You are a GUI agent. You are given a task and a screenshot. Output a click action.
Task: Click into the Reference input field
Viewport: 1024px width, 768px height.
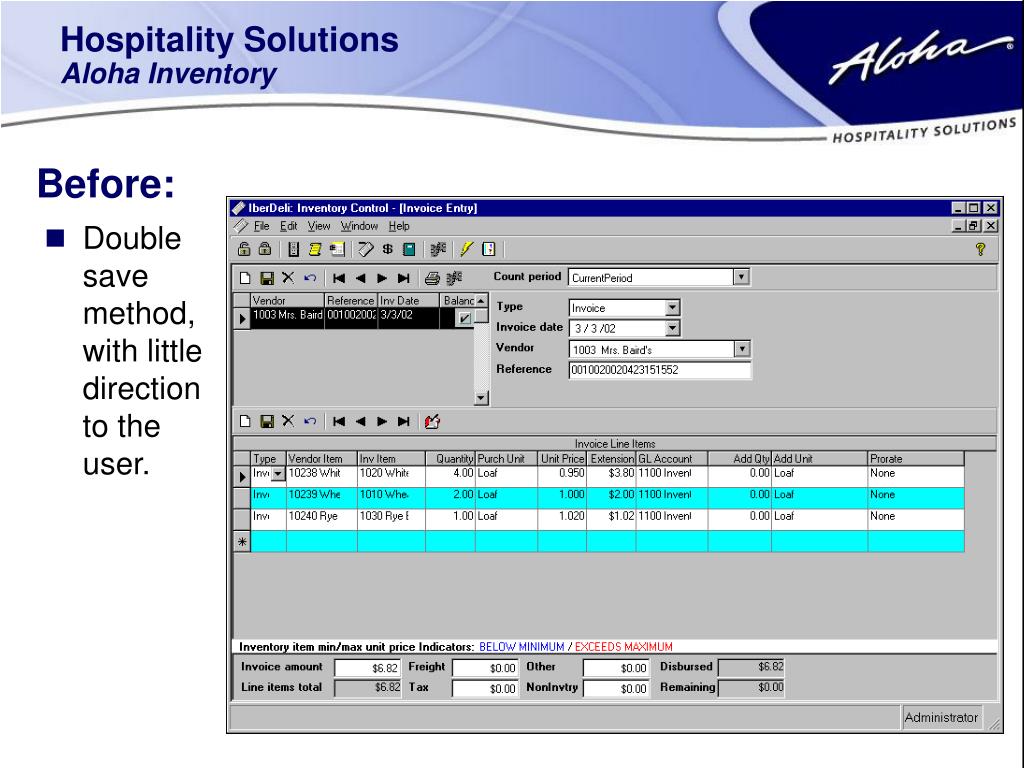660,370
